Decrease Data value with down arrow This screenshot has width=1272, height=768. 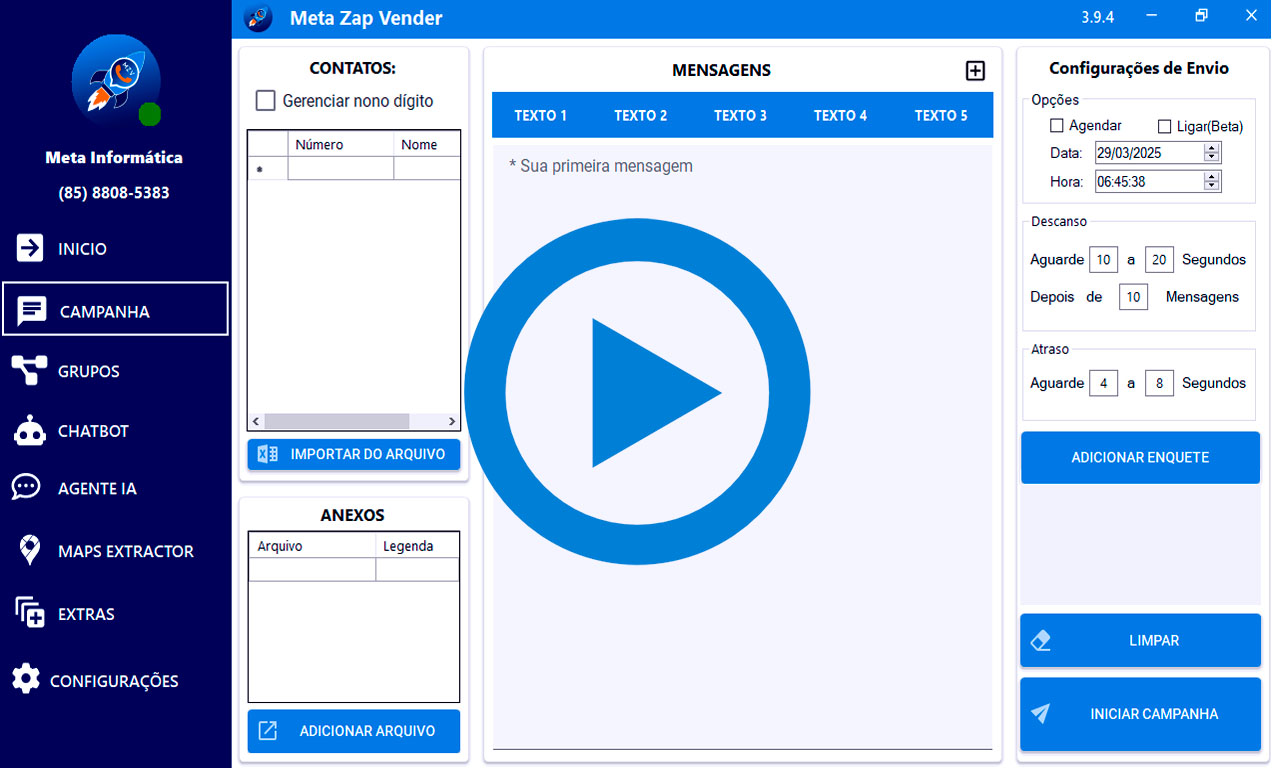click(1212, 158)
